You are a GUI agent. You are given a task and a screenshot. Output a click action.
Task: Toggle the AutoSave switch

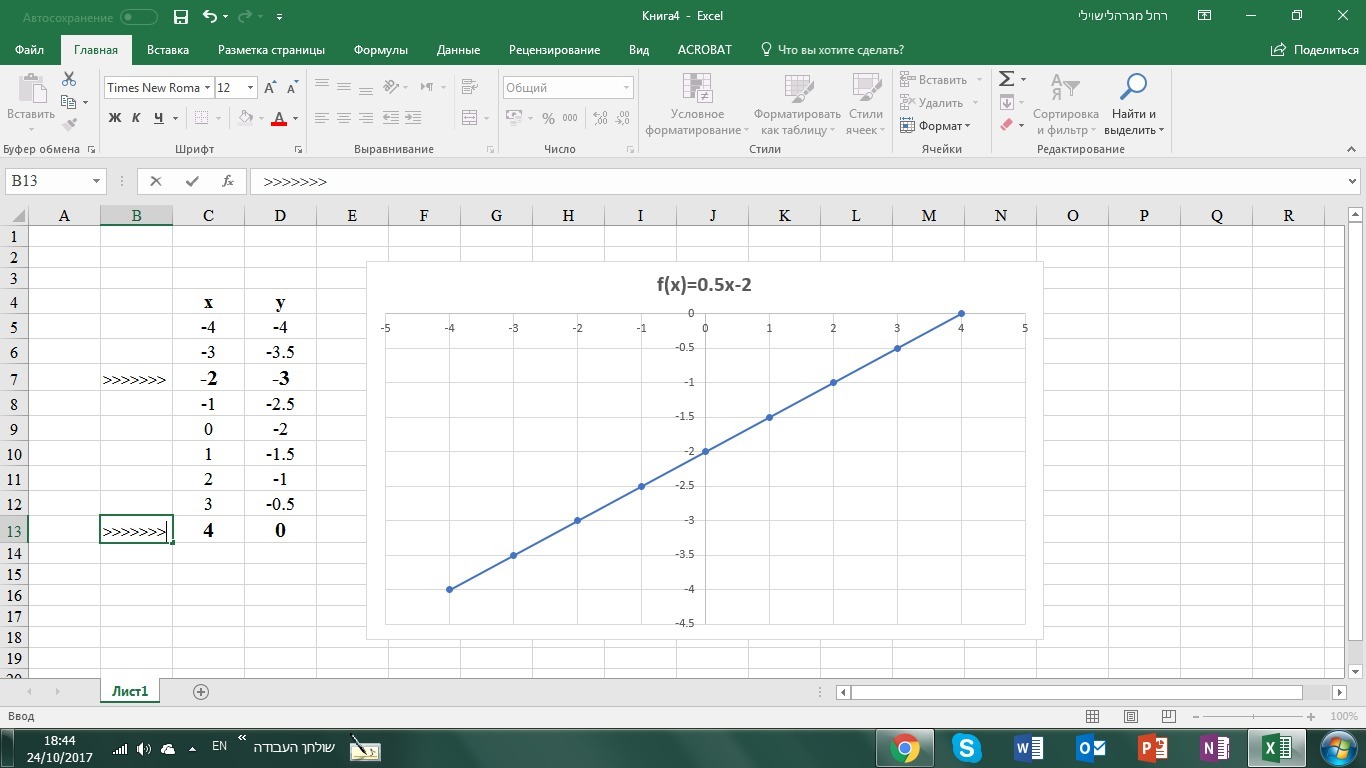(x=138, y=17)
